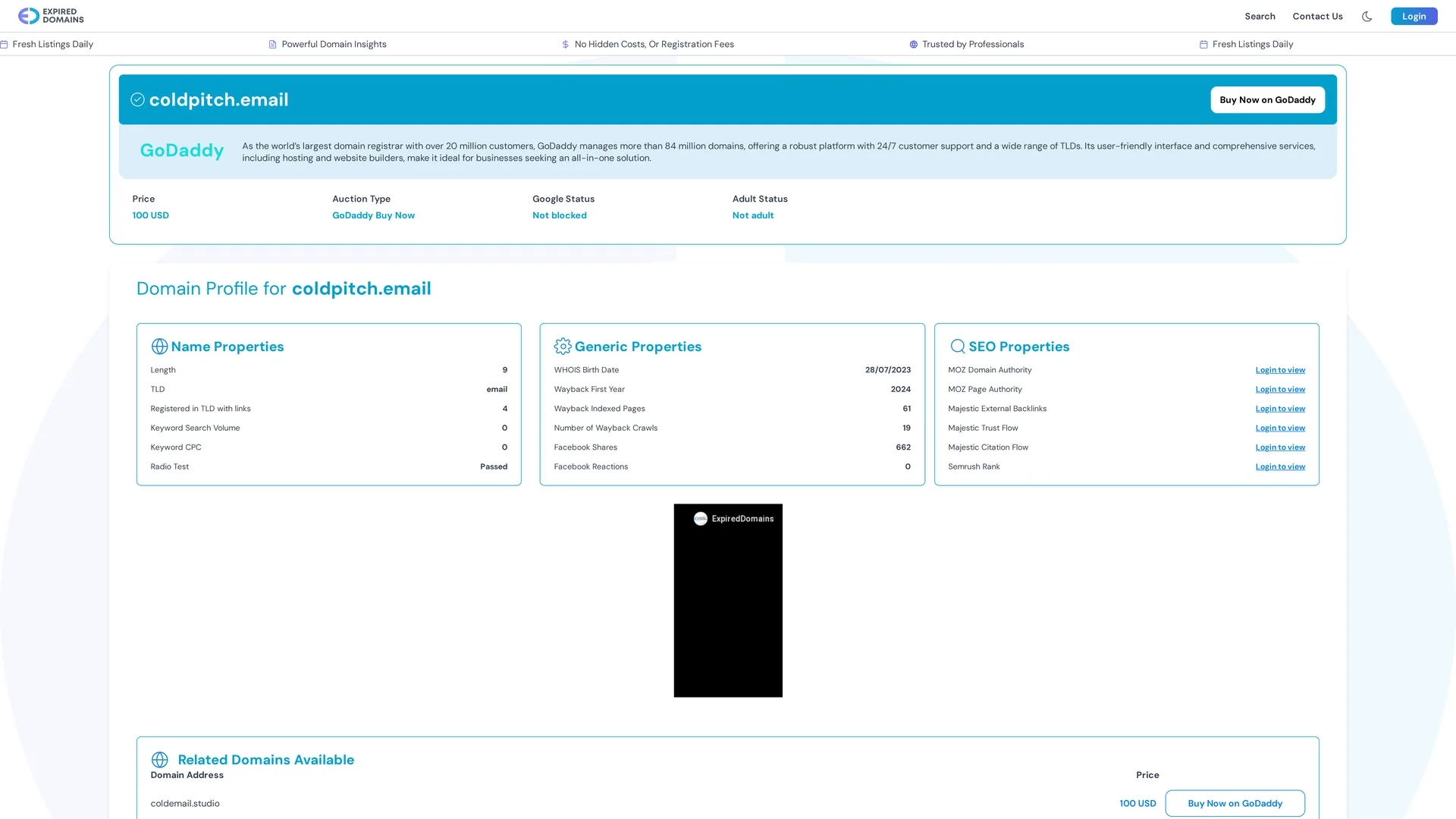Click the Not adult status value
This screenshot has height=819, width=1456.
[x=752, y=215]
